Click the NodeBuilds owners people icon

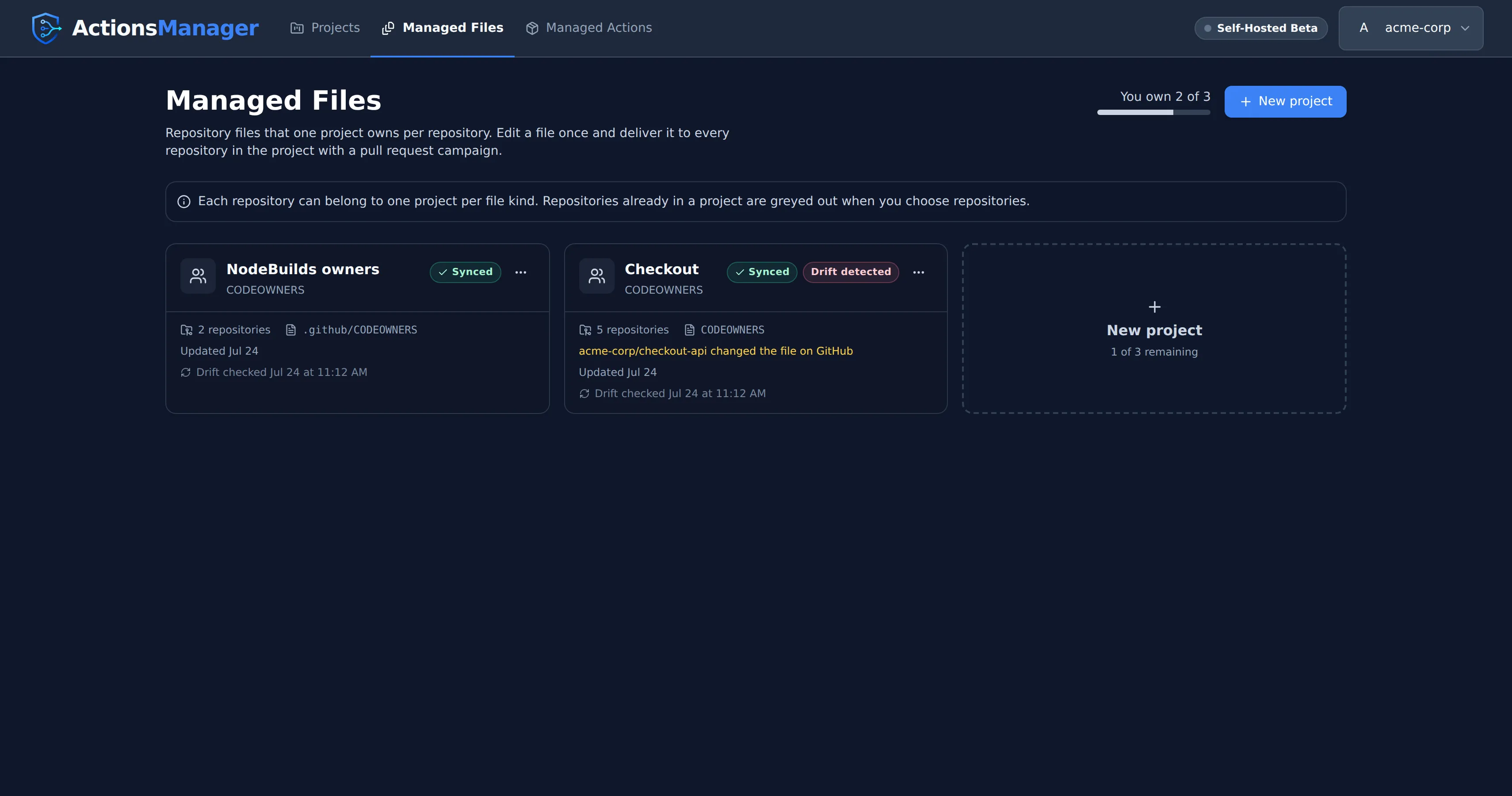(198, 276)
